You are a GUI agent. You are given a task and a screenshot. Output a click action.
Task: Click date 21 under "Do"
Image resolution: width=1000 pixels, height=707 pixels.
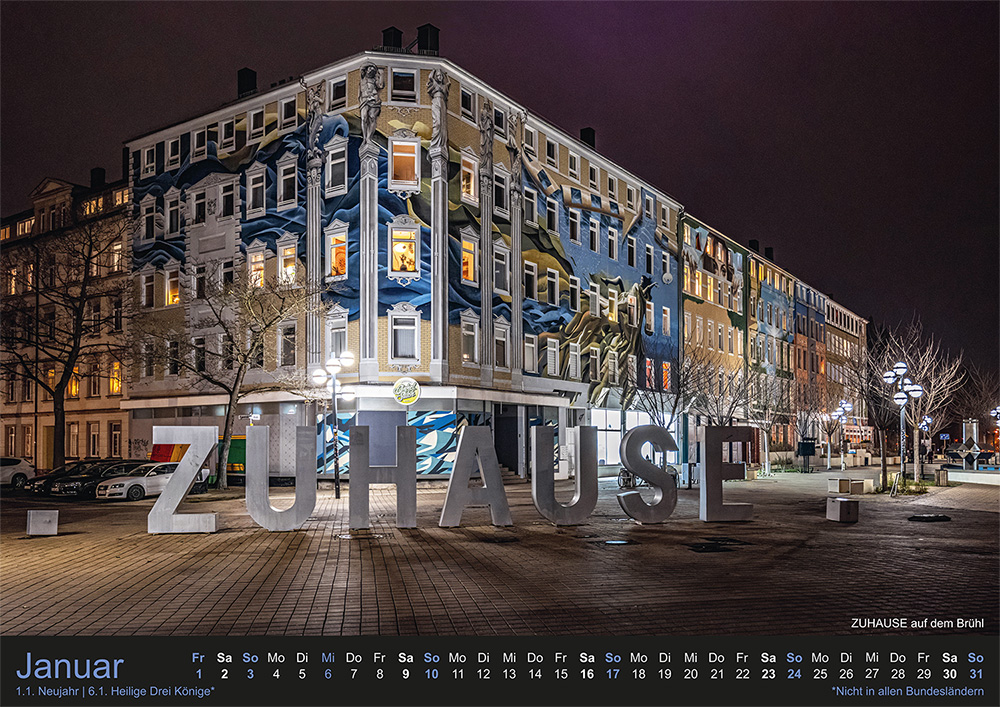717,674
